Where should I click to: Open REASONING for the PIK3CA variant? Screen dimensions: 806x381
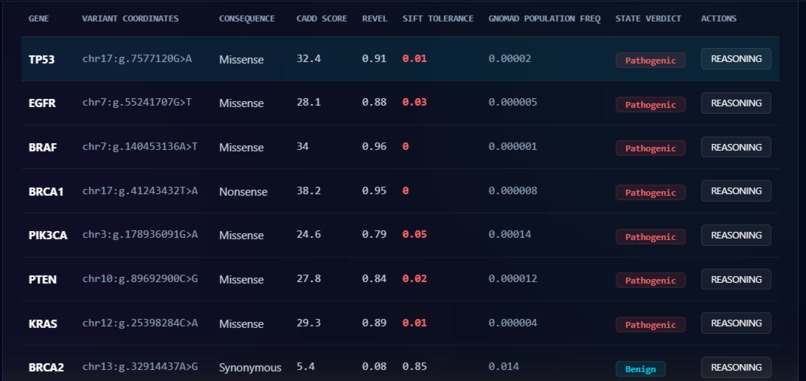pos(736,235)
